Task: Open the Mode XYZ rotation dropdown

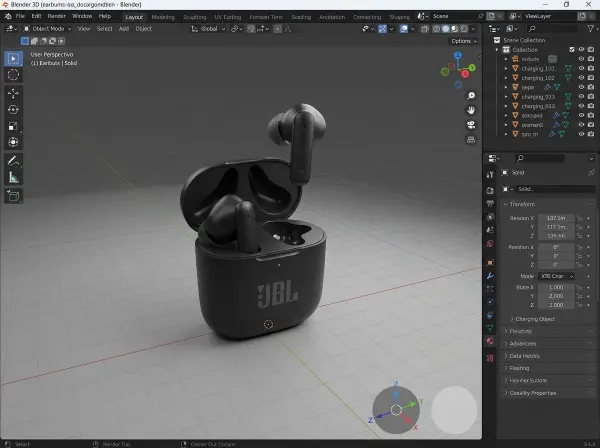Action: click(x=556, y=276)
